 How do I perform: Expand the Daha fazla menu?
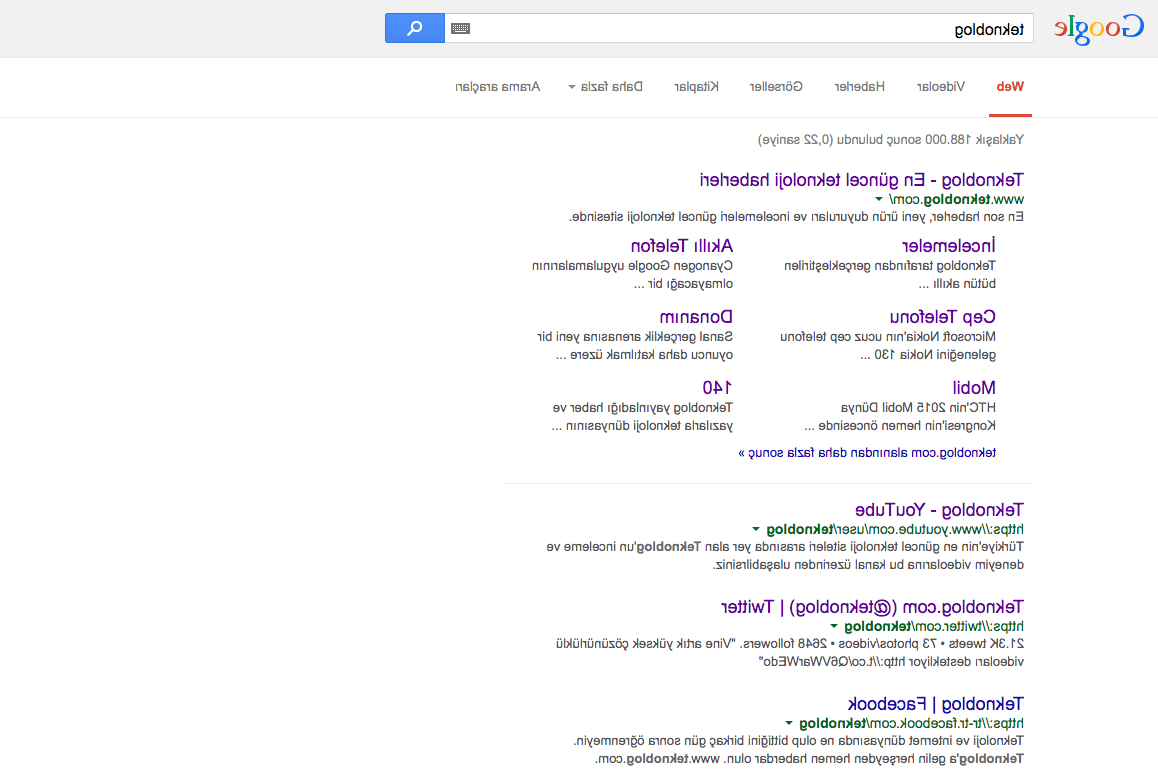coord(605,86)
